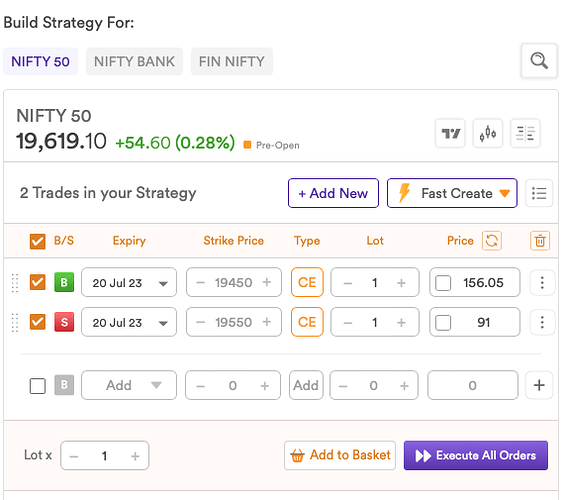Screen dimensions: 565x500
Task: Delete all trades with the trash icon
Action: point(540,241)
